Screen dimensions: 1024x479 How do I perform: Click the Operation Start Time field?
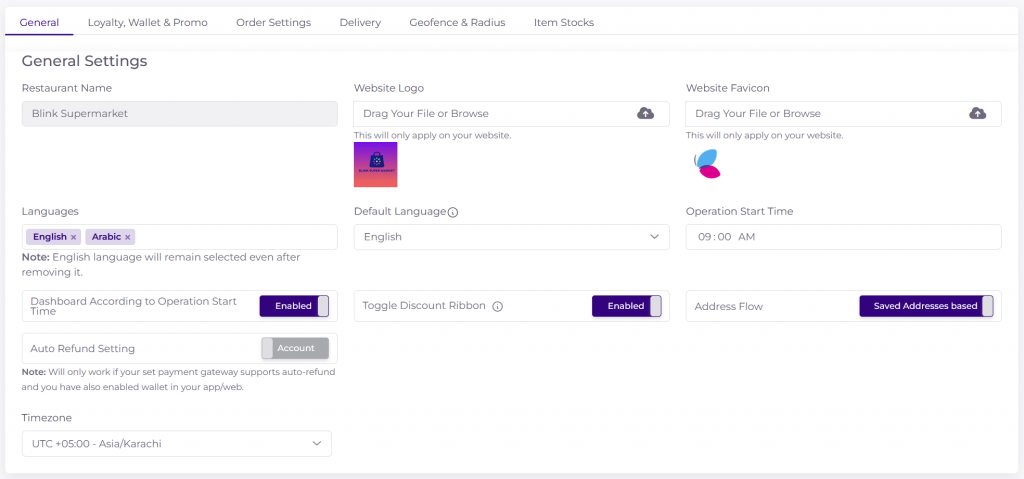pyautogui.click(x=842, y=237)
